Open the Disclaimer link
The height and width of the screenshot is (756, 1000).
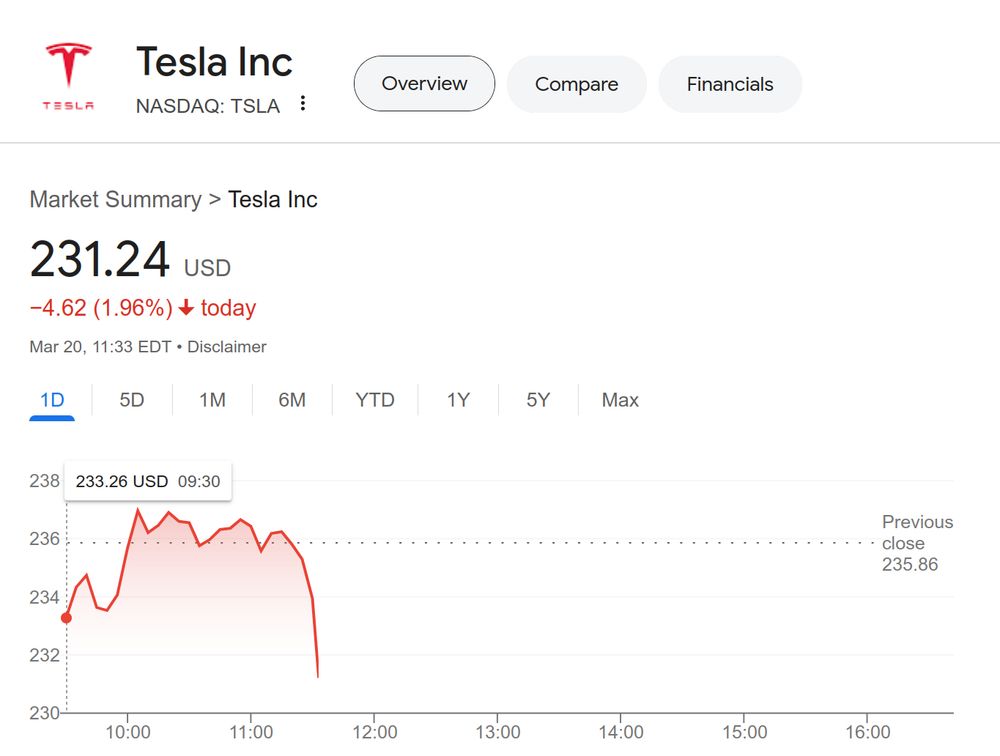(x=227, y=347)
